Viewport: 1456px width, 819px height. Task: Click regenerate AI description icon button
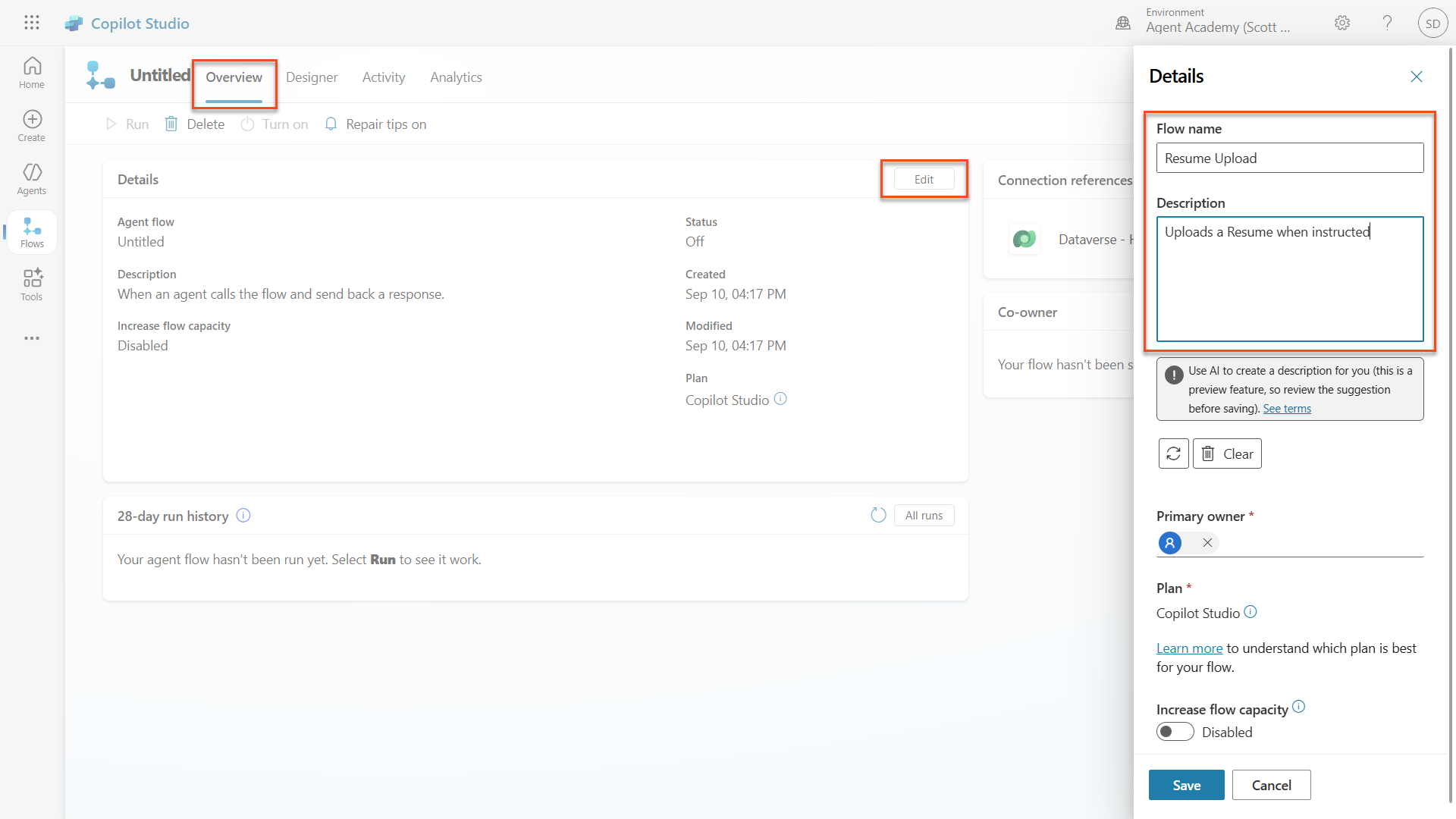tap(1173, 453)
